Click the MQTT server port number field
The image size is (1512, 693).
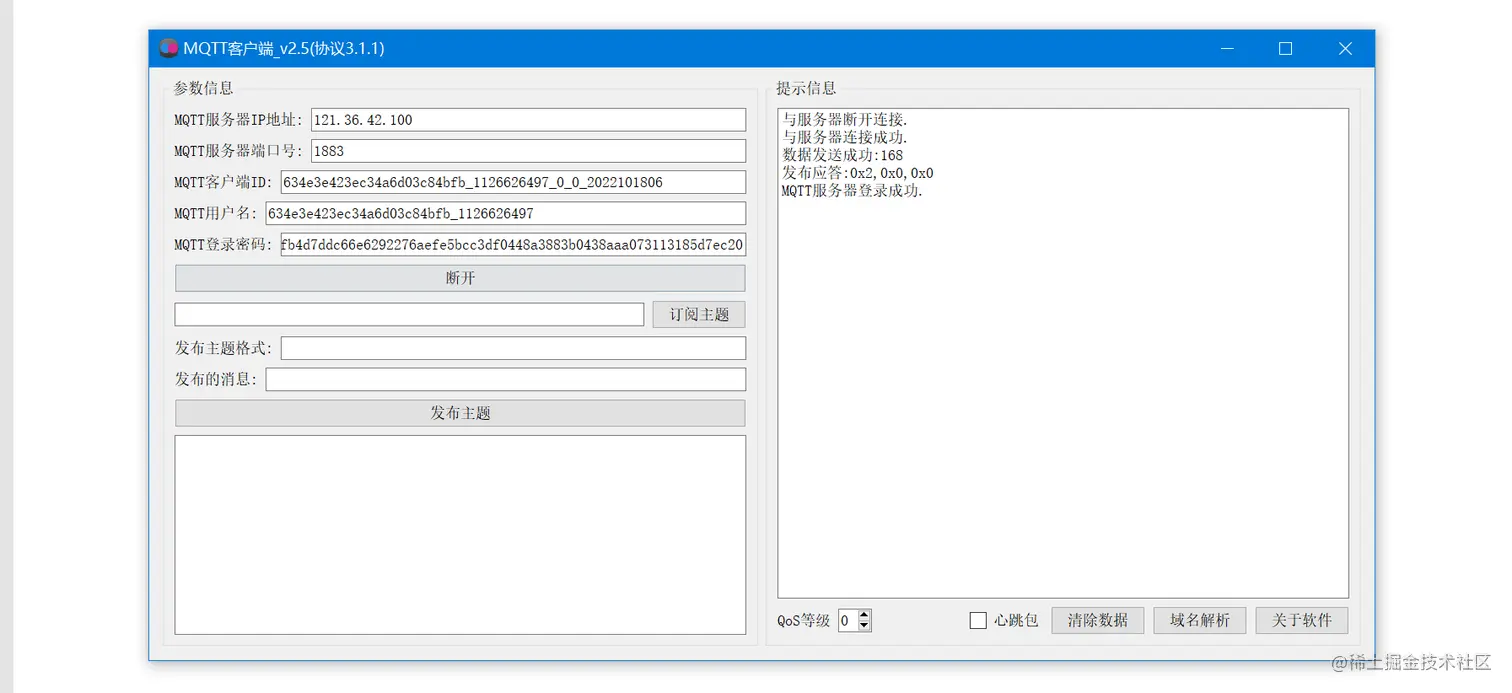[x=528, y=151]
